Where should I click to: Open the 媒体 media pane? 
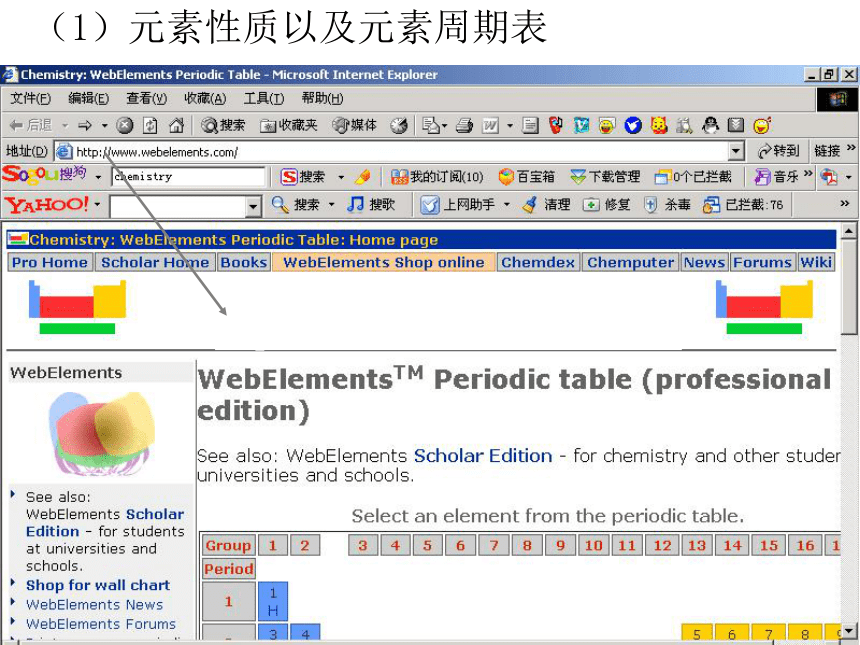[x=354, y=126]
